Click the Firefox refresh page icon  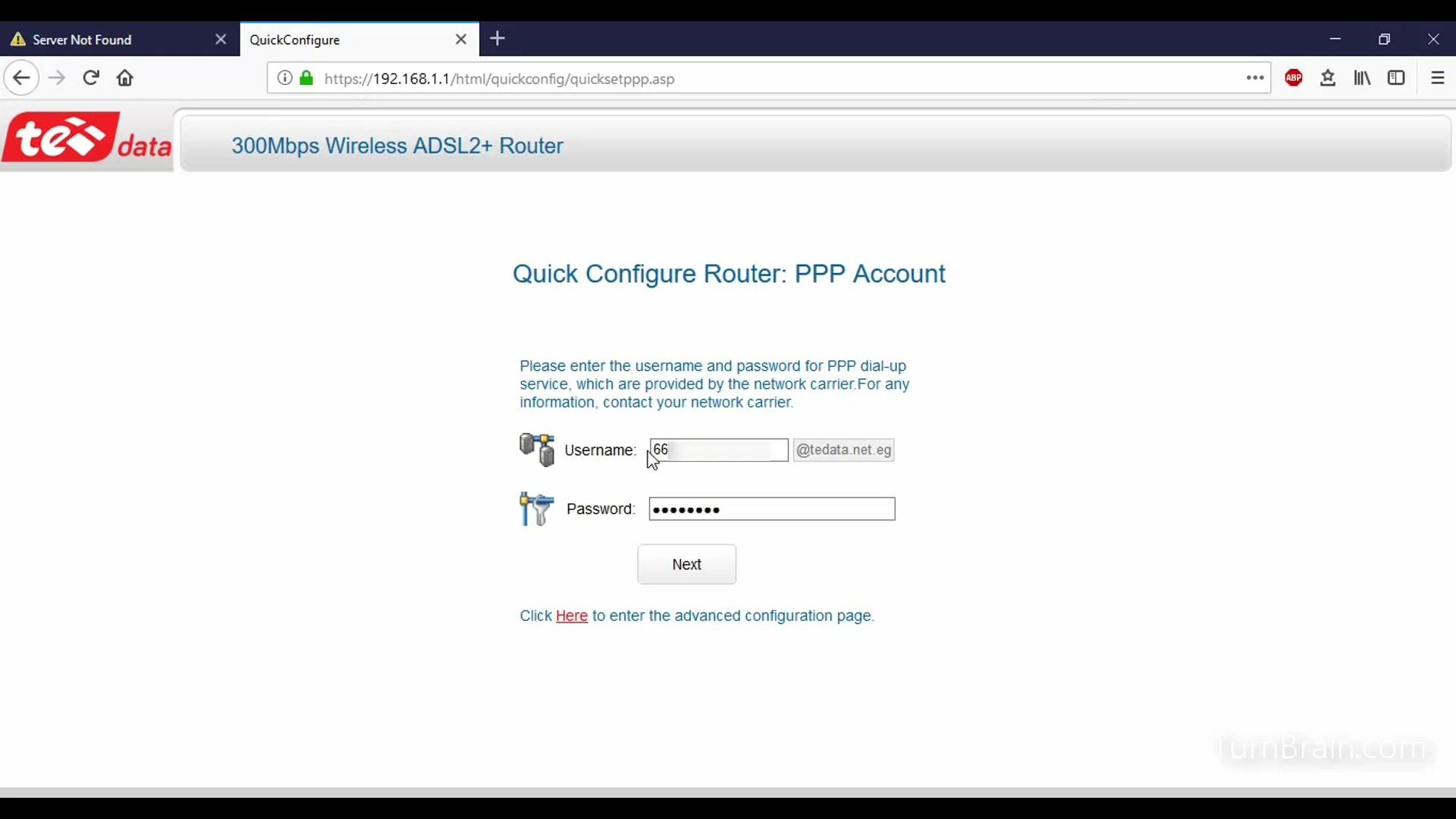coord(90,78)
